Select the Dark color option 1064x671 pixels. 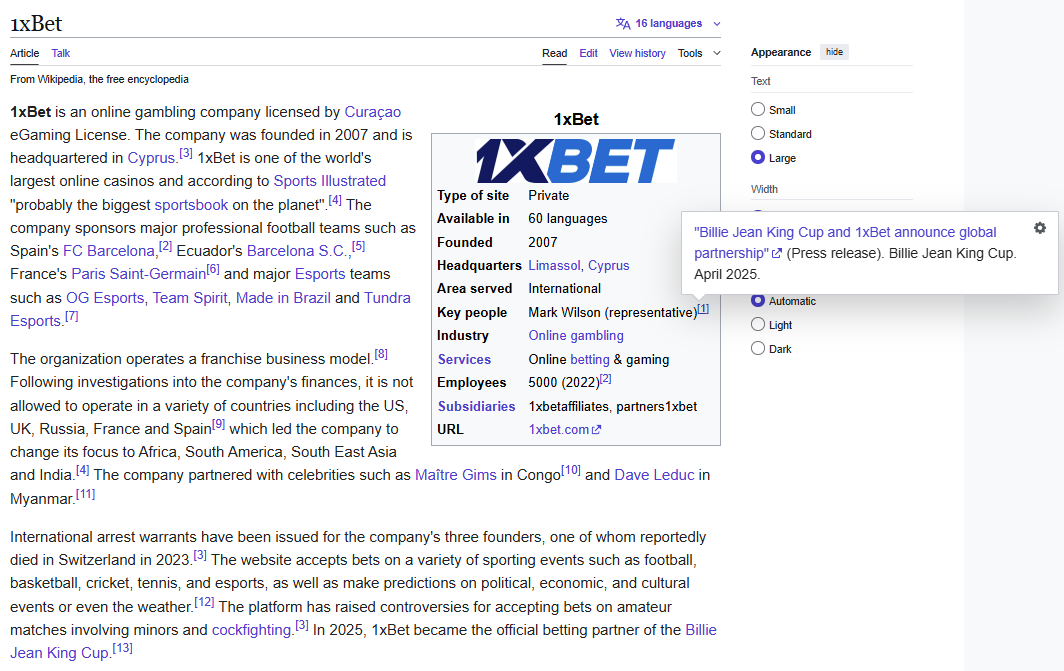coord(758,348)
